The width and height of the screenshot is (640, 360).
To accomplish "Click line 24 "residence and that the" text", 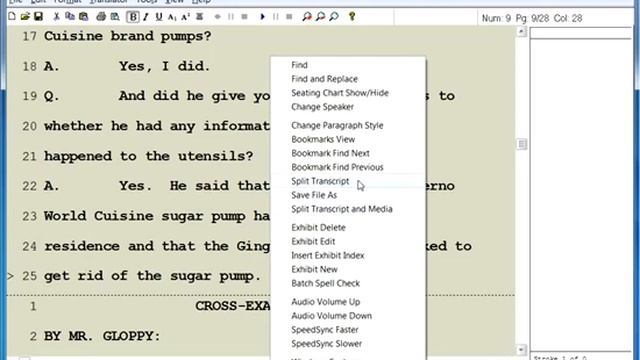I will pyautogui.click(x=136, y=246).
